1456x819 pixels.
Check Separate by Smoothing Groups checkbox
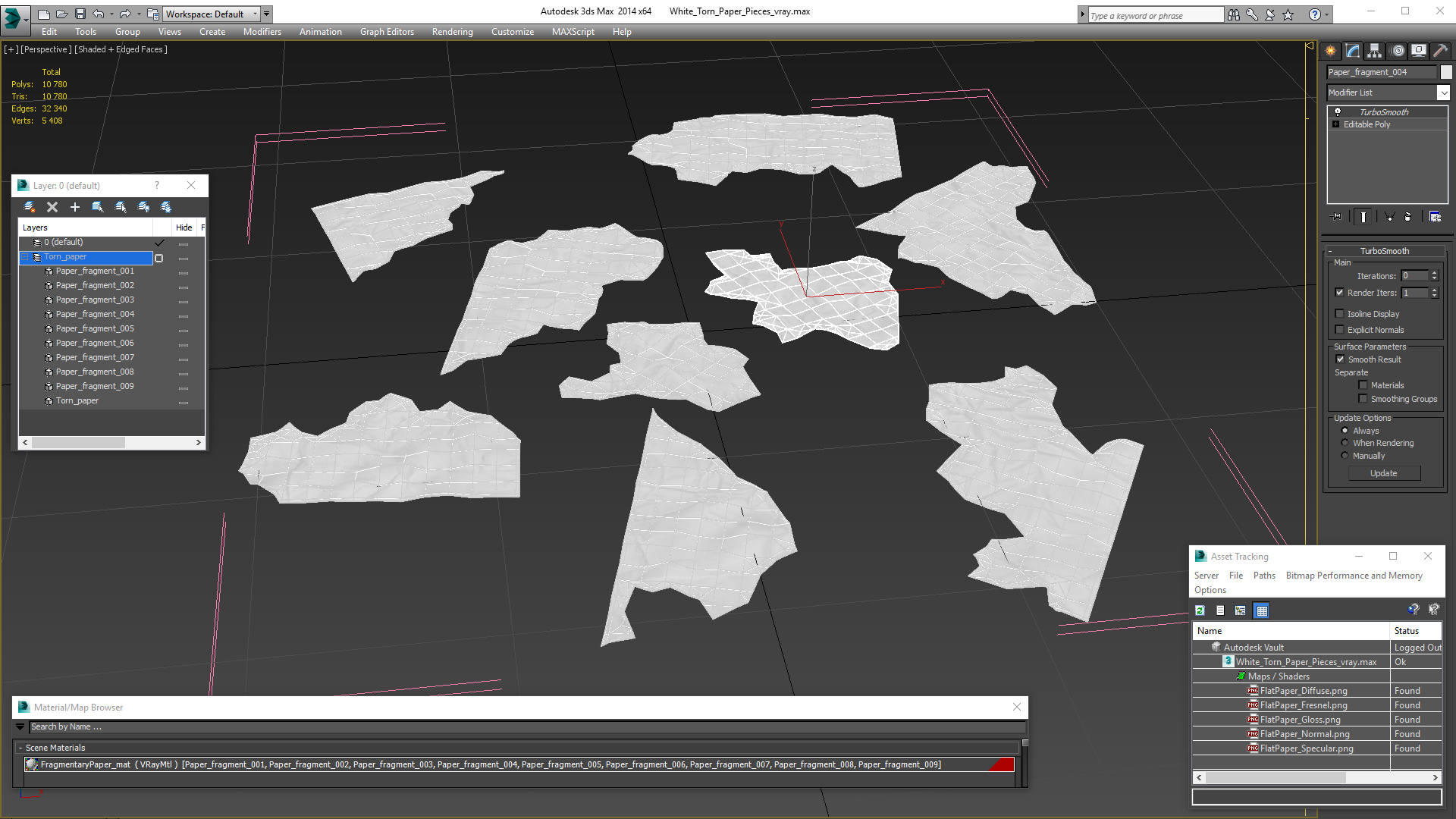[1363, 399]
